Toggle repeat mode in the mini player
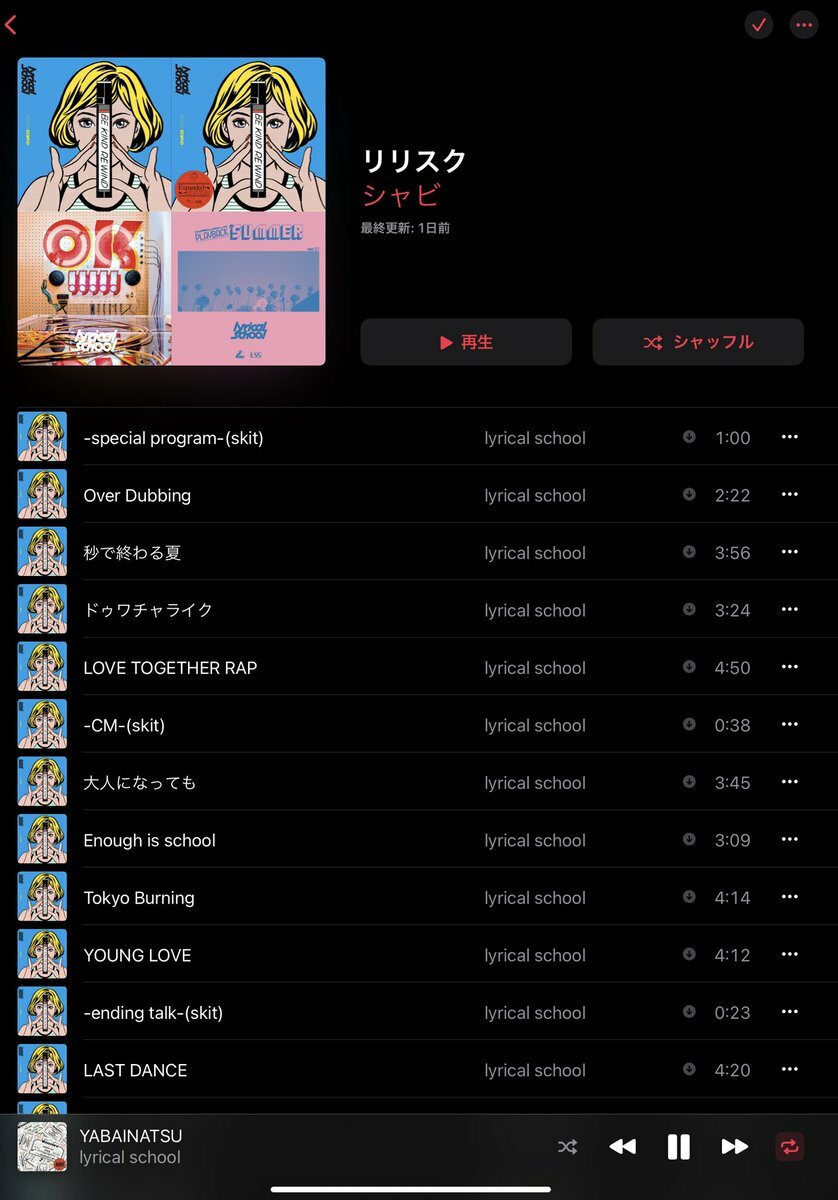The height and width of the screenshot is (1200, 838). (790, 1147)
